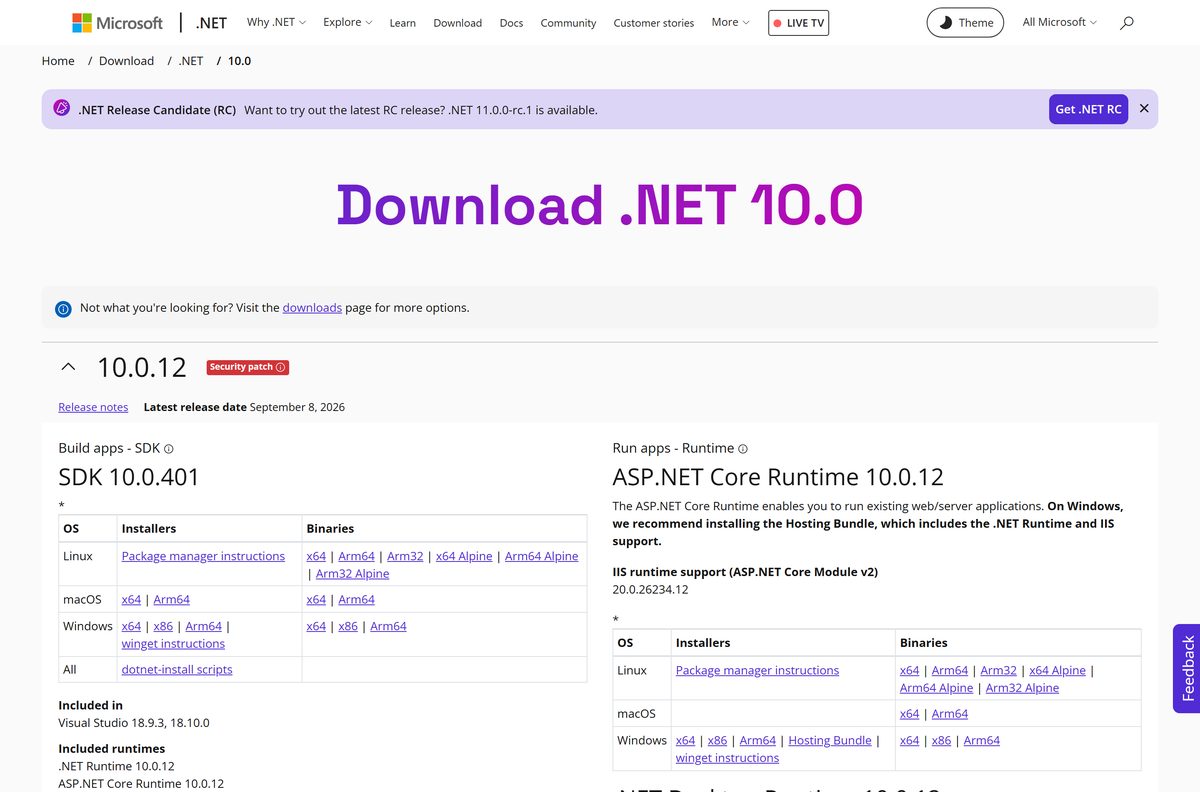
Task: Download SDK macOS Arm64 installer
Action: [171, 600]
